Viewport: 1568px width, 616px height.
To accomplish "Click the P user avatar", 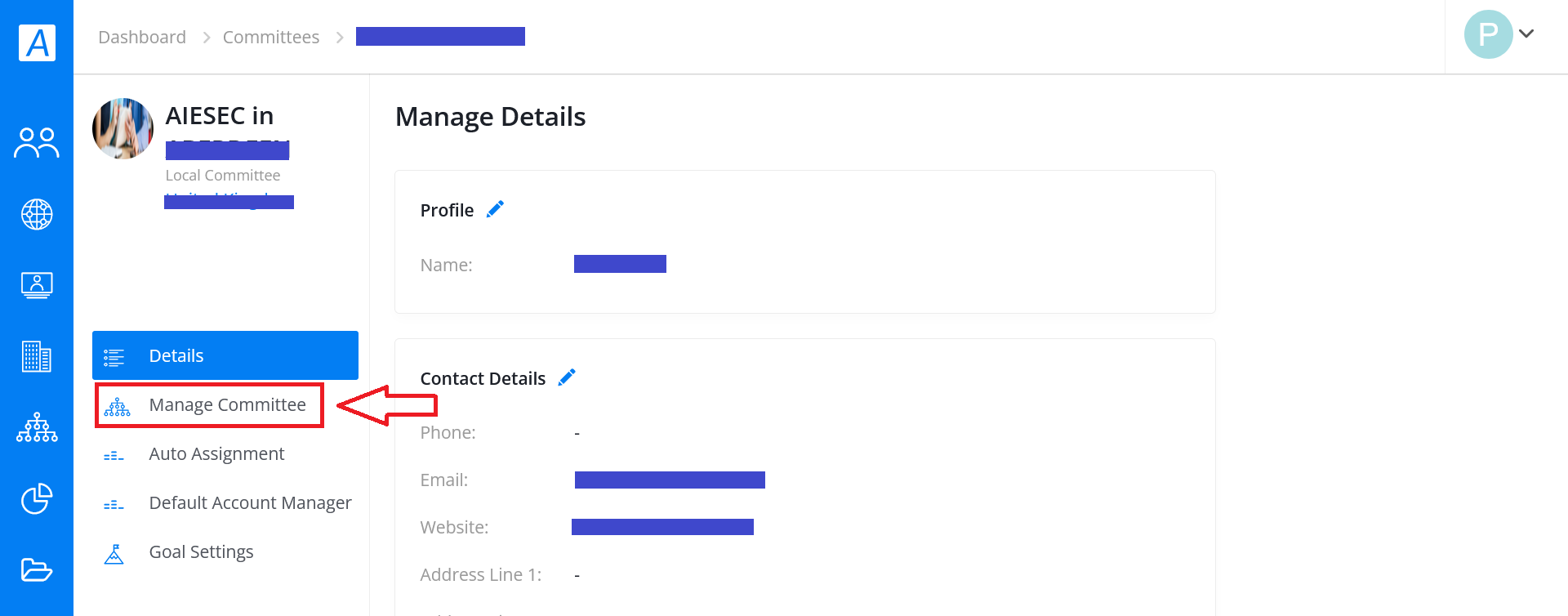I will click(1488, 34).
